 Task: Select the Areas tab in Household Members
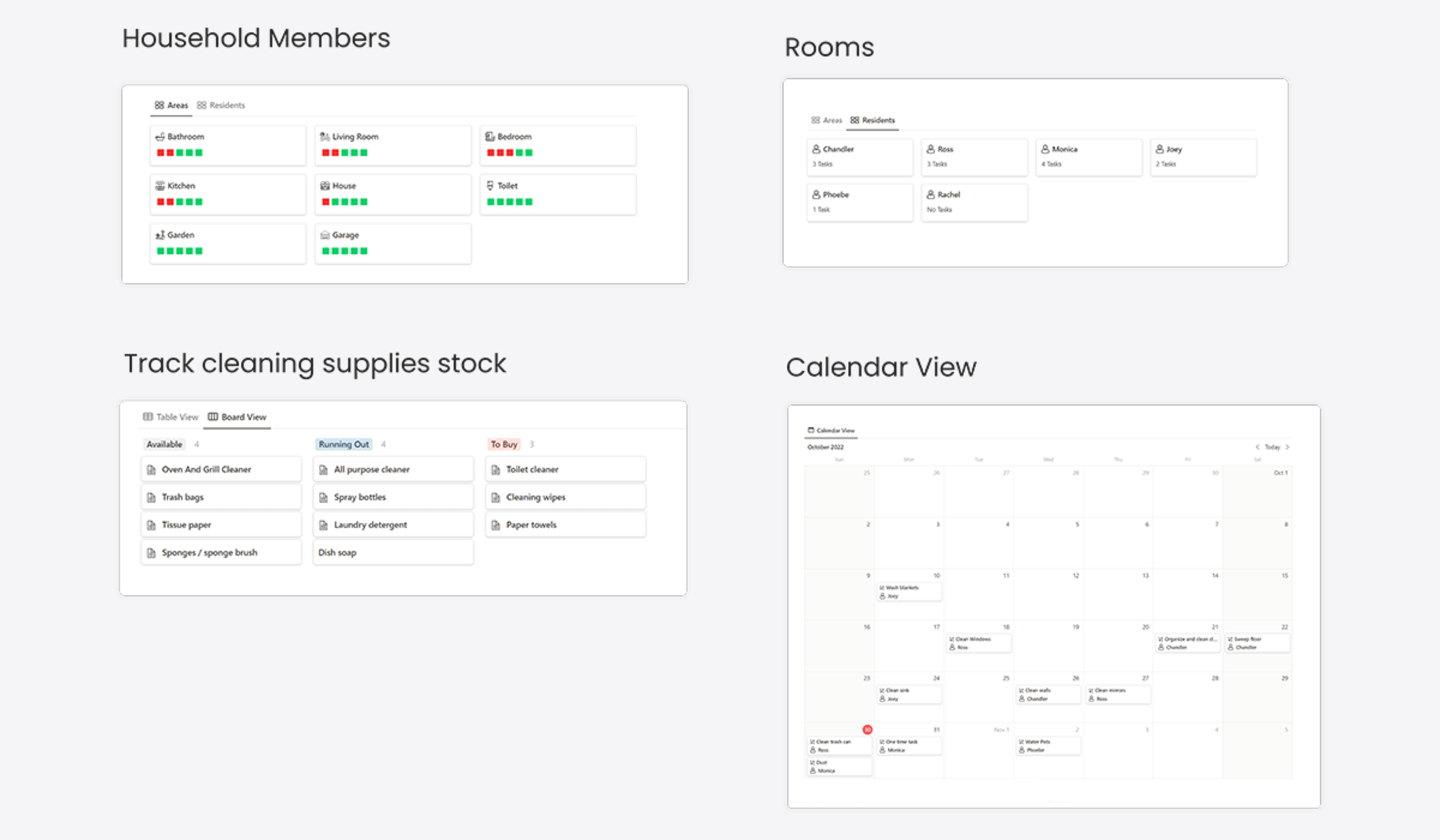tap(171, 104)
